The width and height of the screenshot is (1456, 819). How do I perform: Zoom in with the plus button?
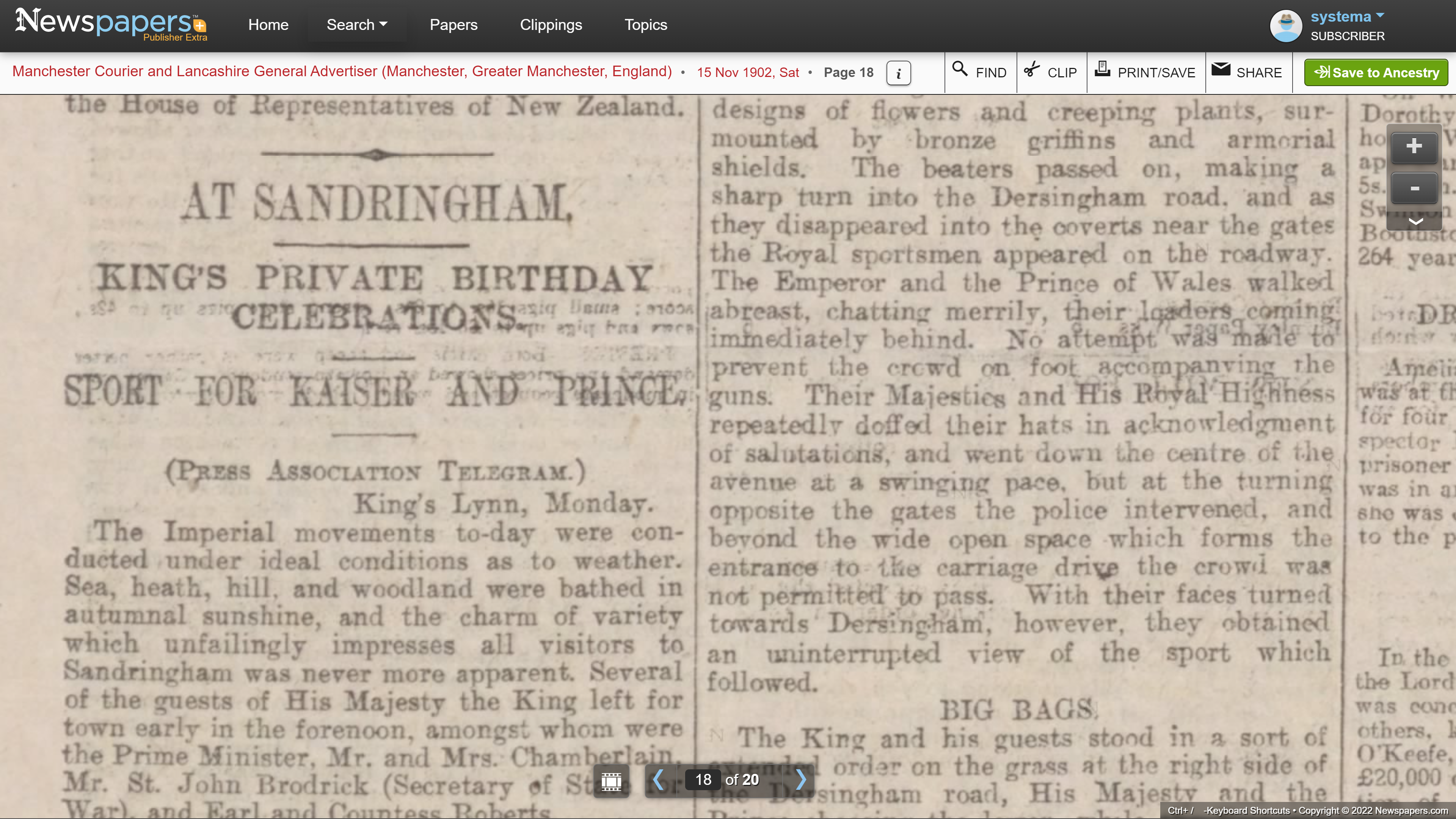click(1414, 146)
